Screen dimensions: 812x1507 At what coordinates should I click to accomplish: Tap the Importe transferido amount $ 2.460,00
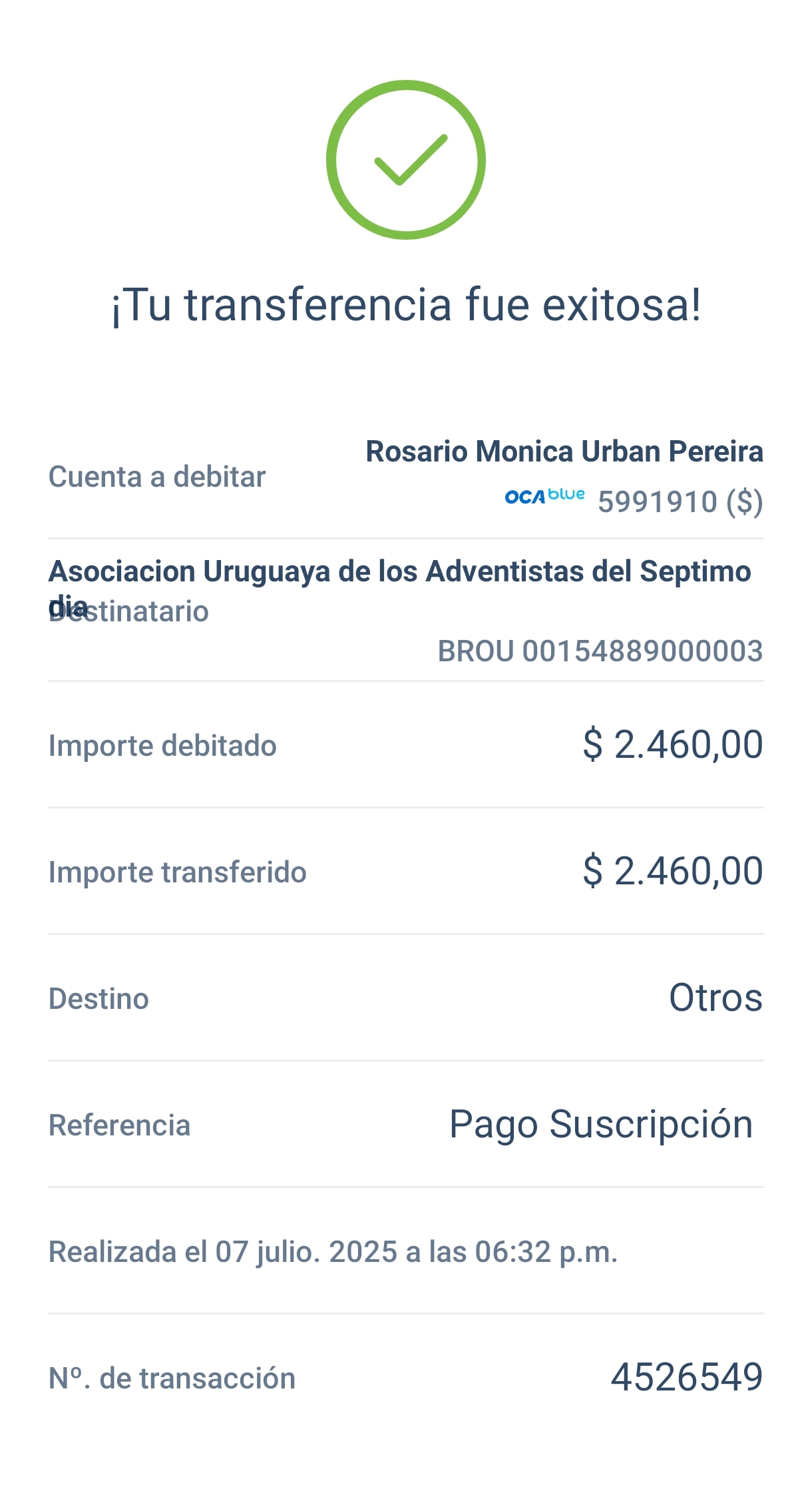tap(672, 871)
